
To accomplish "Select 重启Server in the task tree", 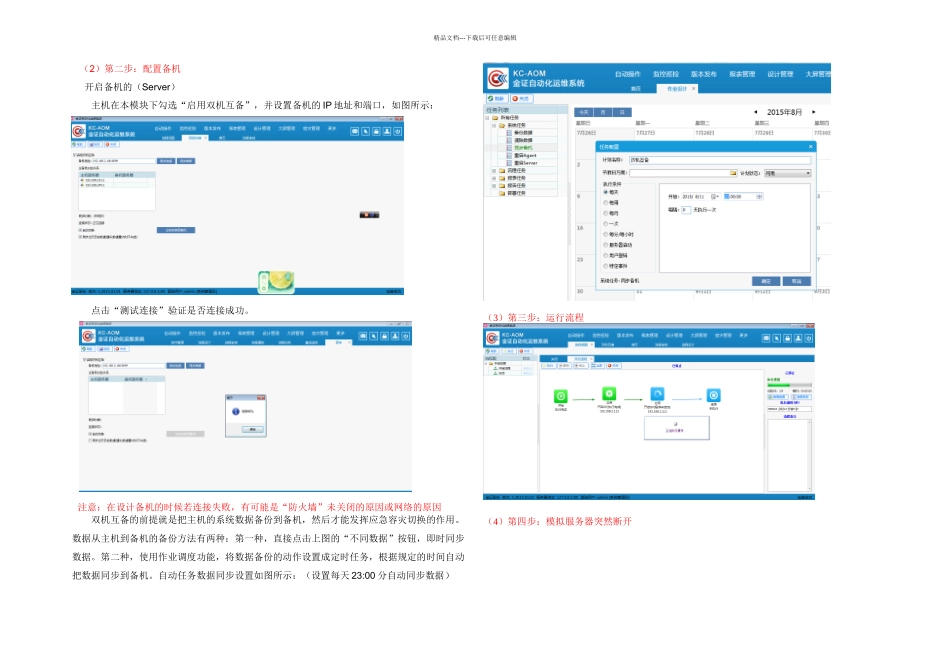I will tap(525, 163).
